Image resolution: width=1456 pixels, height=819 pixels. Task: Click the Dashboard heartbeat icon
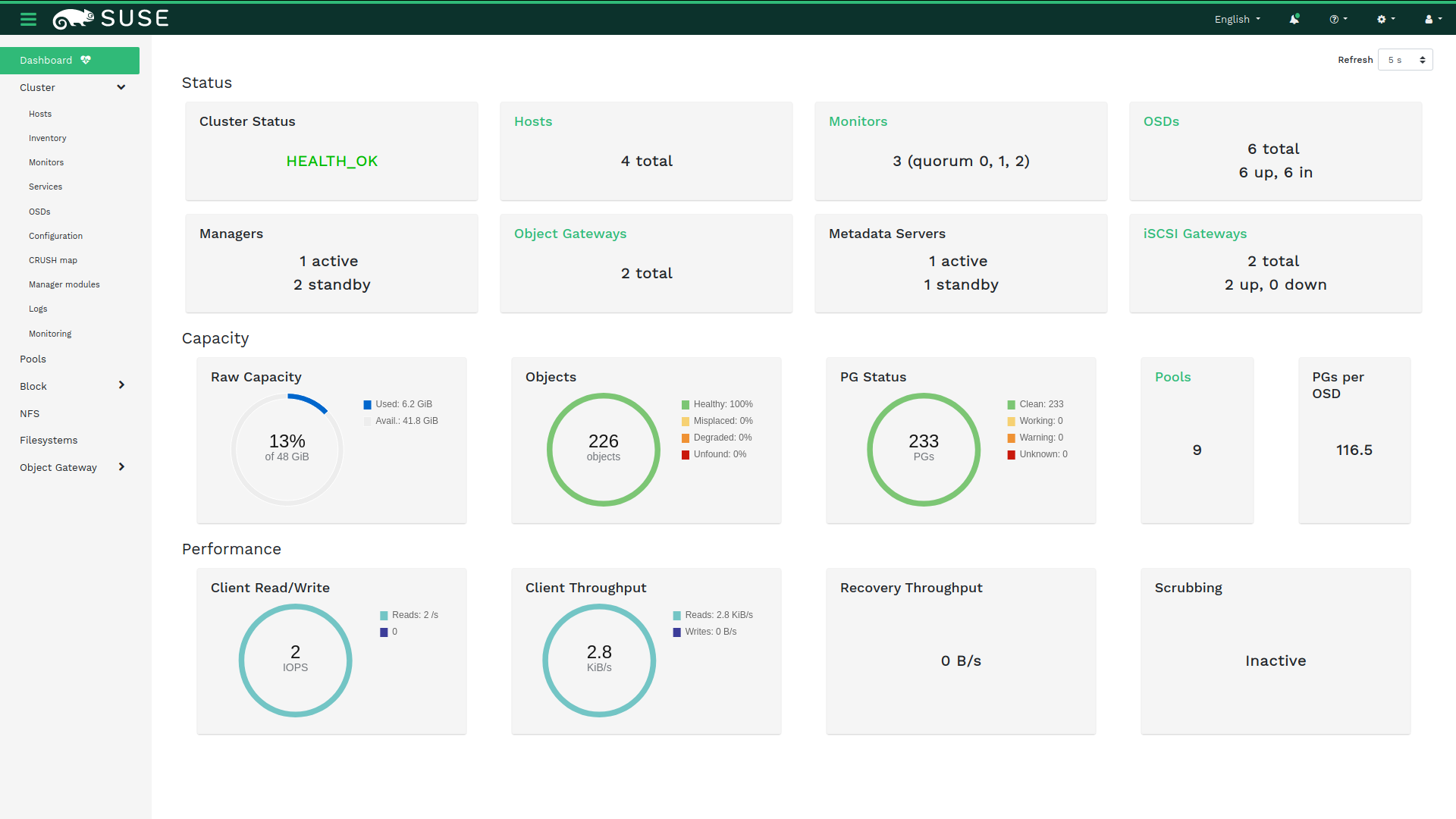(x=86, y=60)
